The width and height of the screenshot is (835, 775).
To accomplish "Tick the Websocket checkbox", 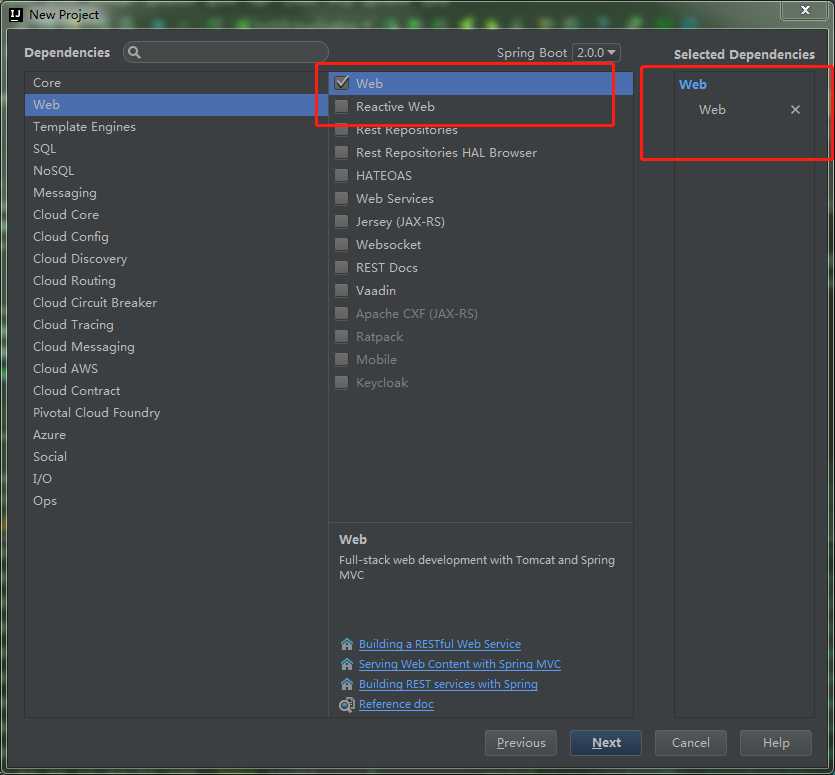I will (x=342, y=244).
